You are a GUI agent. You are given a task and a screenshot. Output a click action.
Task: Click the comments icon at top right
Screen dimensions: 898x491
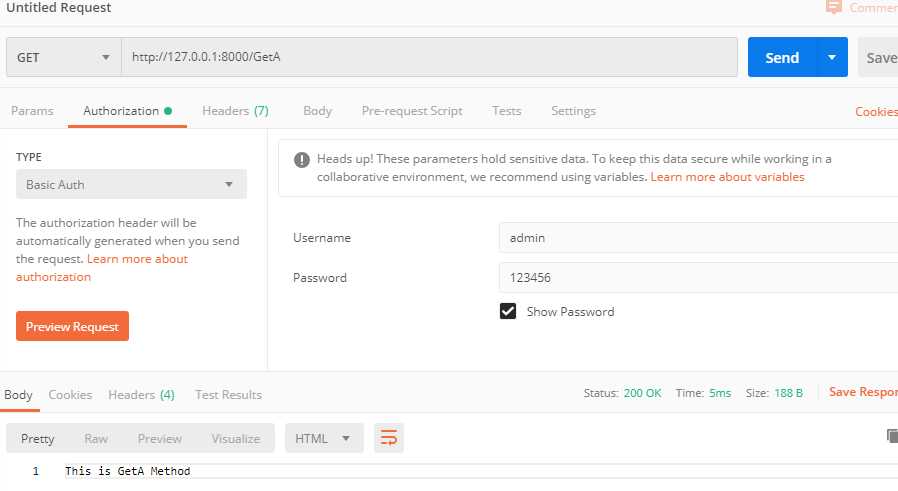(834, 7)
